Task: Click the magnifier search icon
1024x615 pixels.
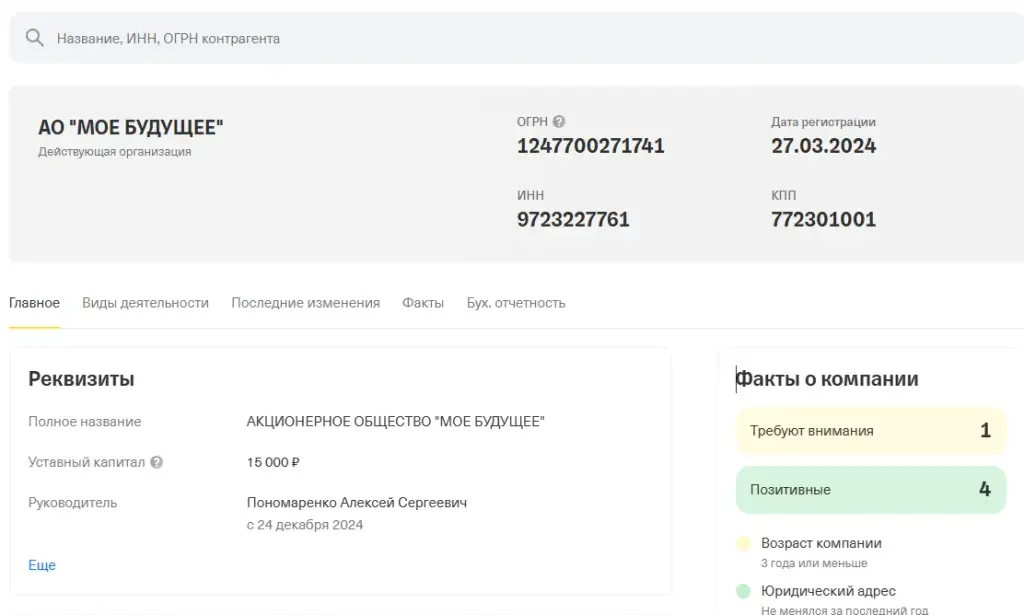Action: (35, 38)
